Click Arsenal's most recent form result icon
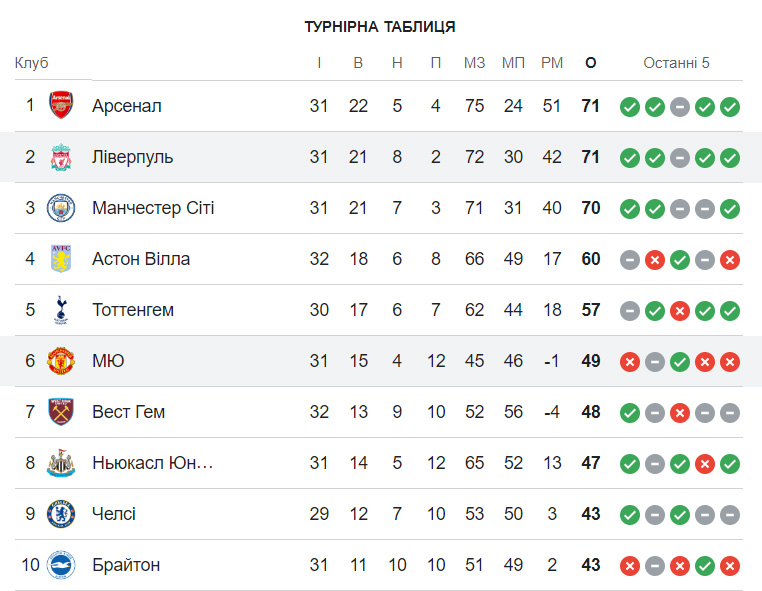The height and width of the screenshot is (591, 762). [730, 106]
